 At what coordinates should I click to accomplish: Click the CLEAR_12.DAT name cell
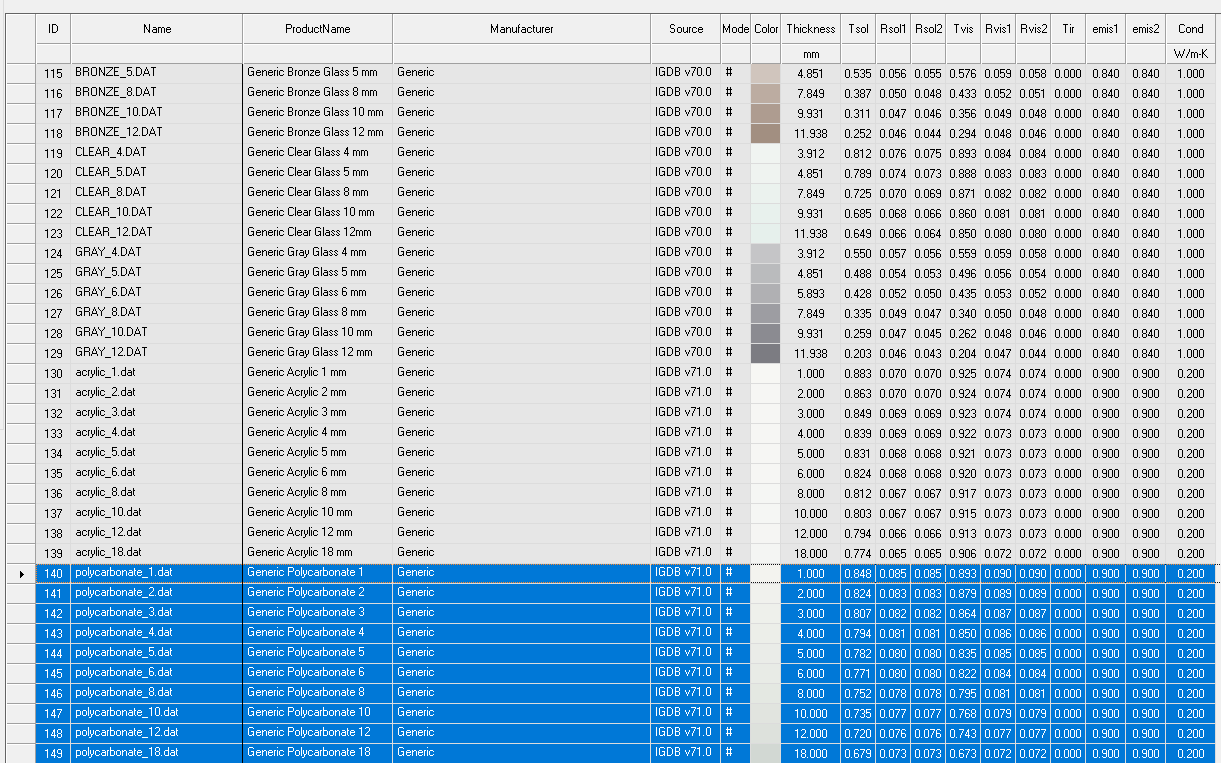click(x=157, y=233)
